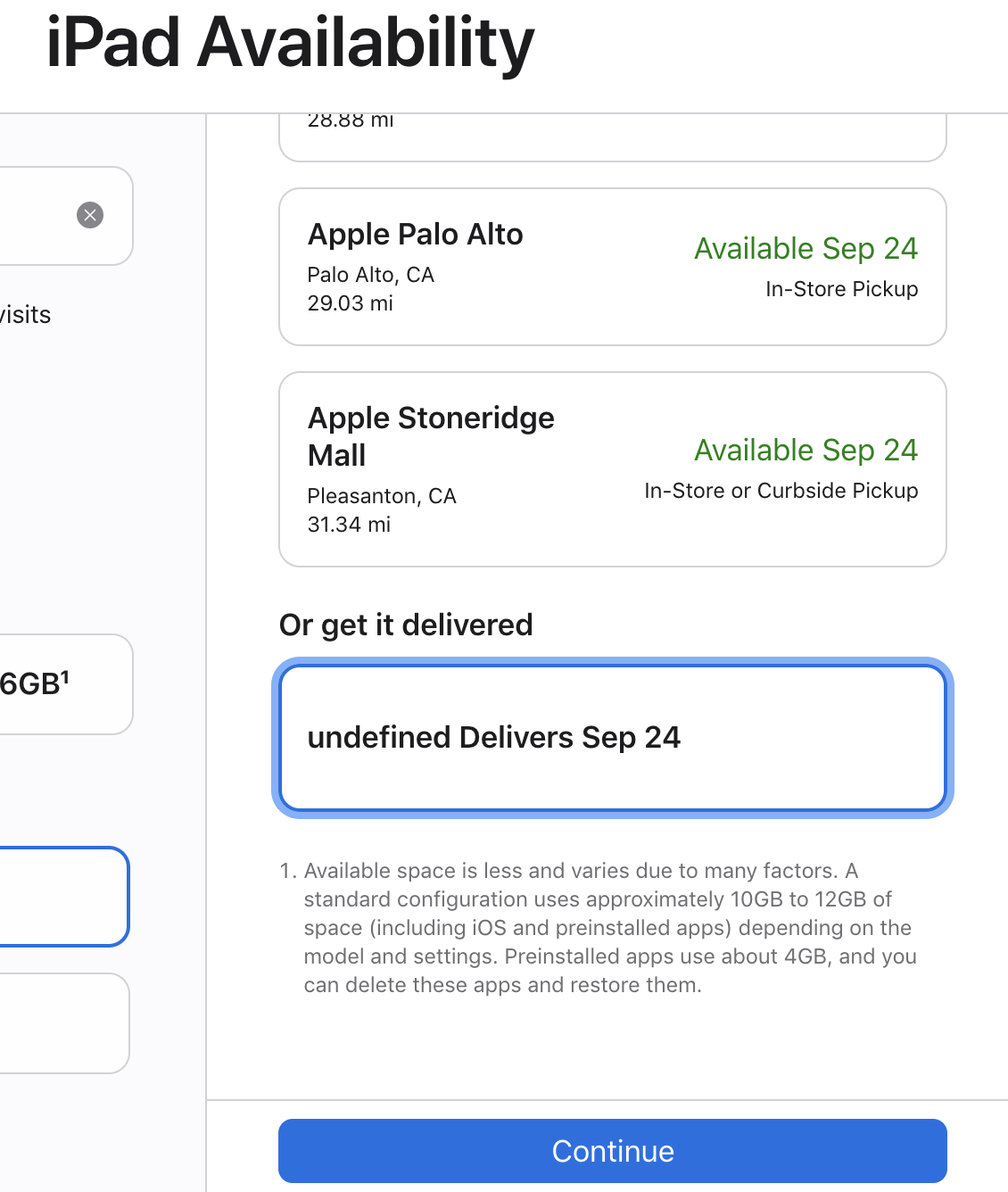Click the 'iPad Availability' page title
Image resolution: width=1008 pixels, height=1192 pixels.
tap(290, 43)
